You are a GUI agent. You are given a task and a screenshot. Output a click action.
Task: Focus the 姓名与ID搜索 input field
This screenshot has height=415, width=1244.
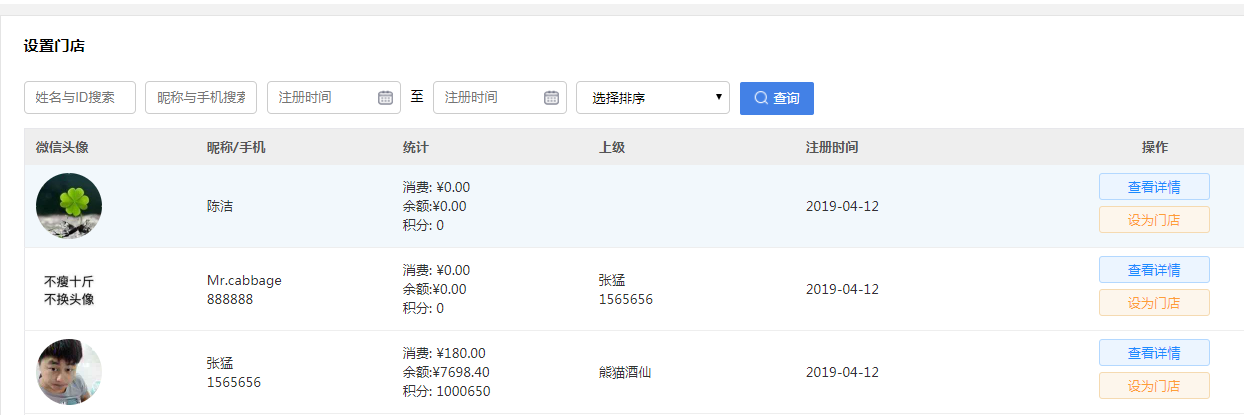(x=80, y=98)
